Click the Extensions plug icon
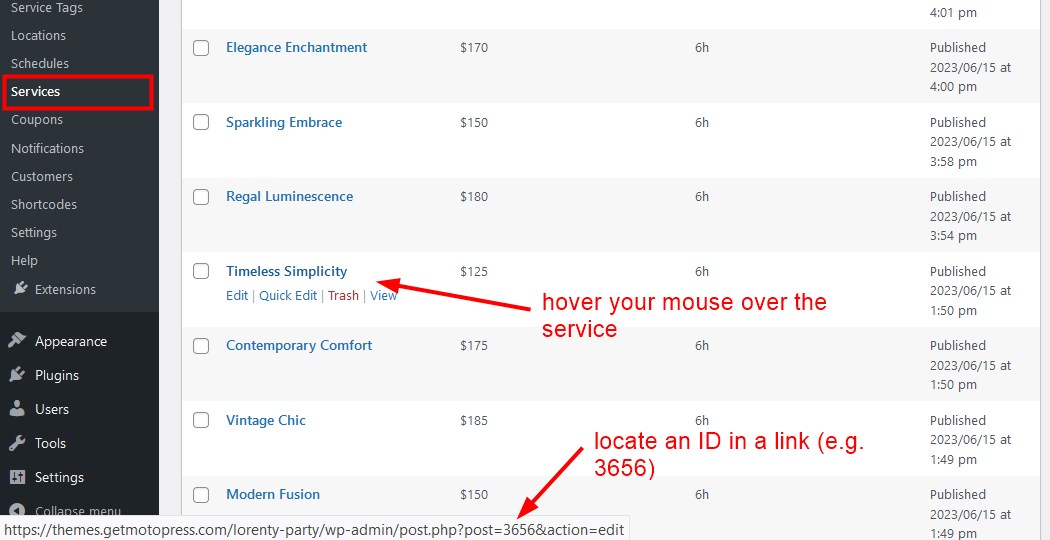The image size is (1050, 540). 21,289
